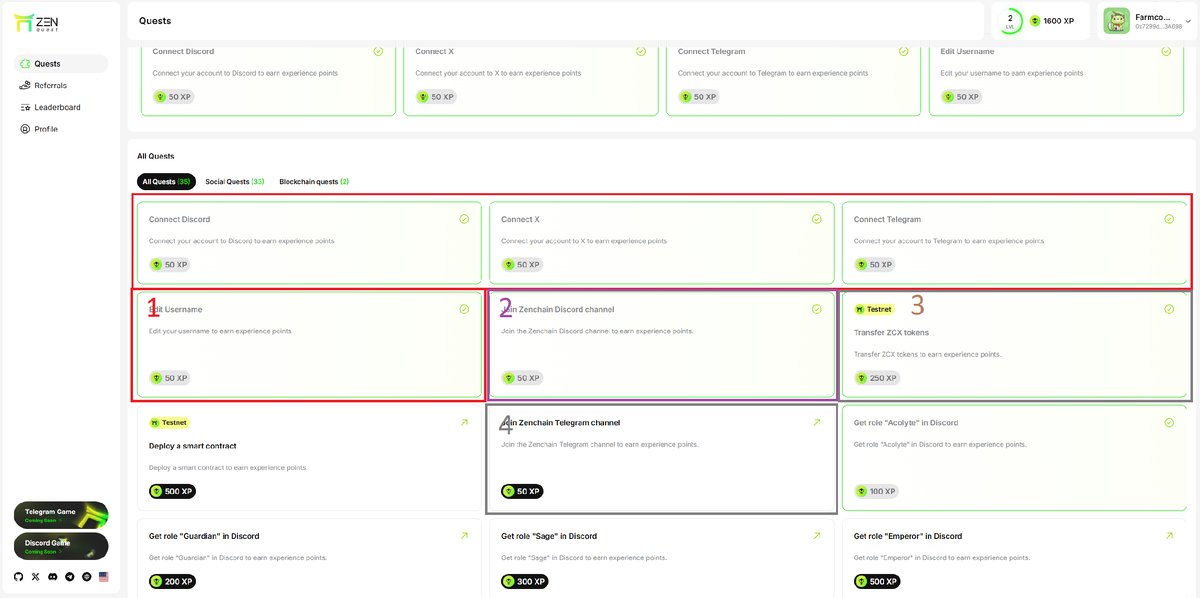Click completed checkmark on Connect Telegram in All Quests
1200x598 pixels.
pos(1169,219)
